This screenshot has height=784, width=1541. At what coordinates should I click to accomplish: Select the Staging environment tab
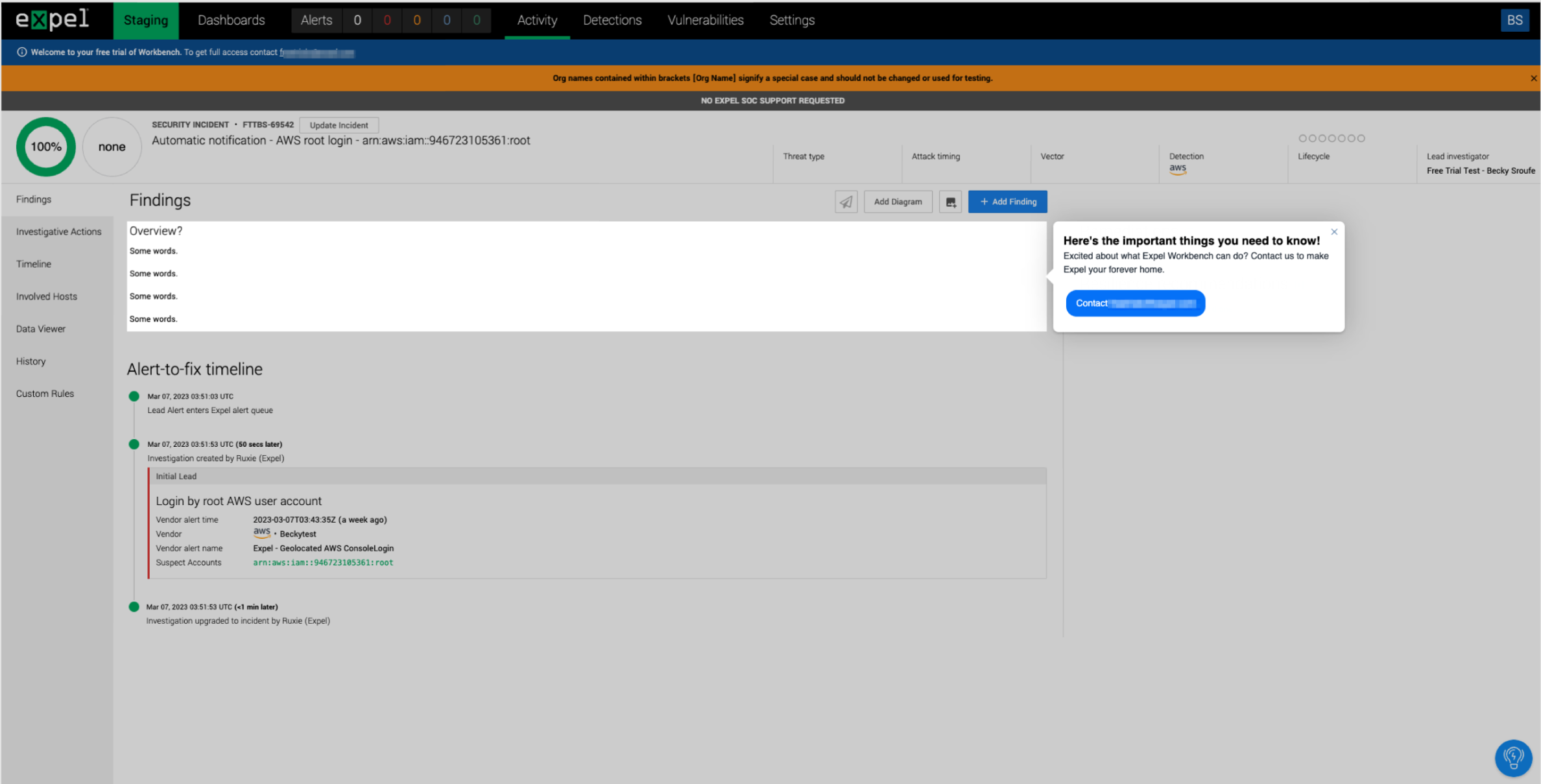tap(146, 20)
